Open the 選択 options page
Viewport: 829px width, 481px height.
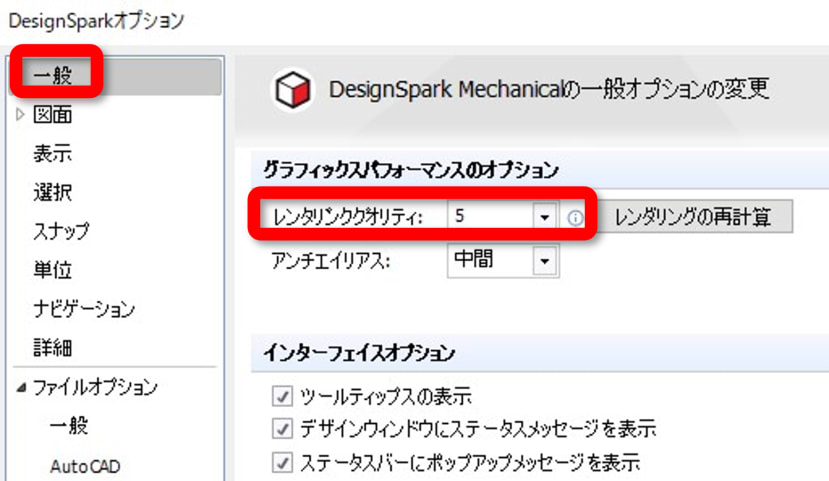[x=52, y=192]
